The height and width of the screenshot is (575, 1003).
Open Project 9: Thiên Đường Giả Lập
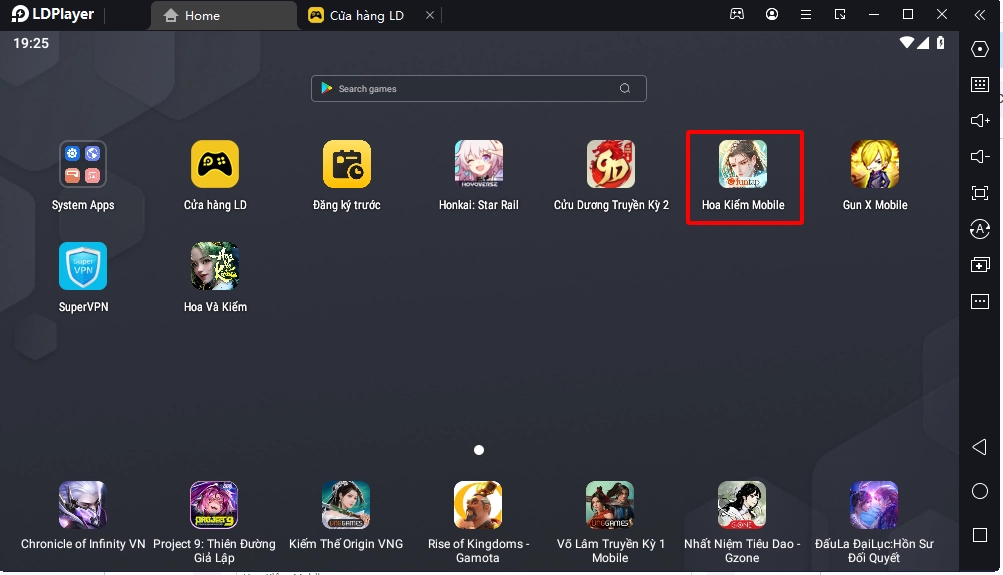tap(214, 505)
